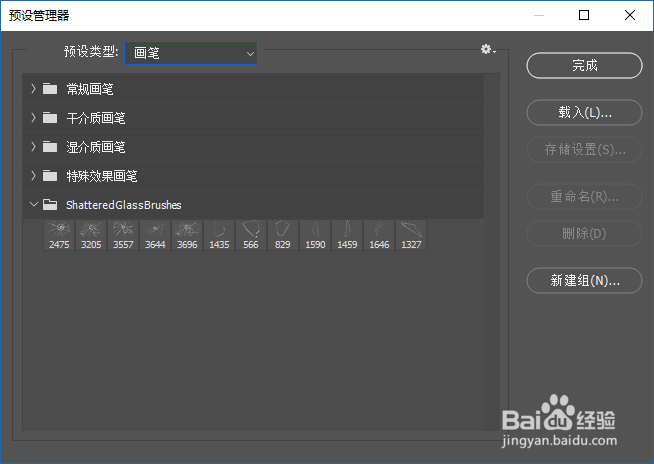Click the preset list vertical scrollbar
Viewport: 654px width, 464px height.
(x=492, y=252)
